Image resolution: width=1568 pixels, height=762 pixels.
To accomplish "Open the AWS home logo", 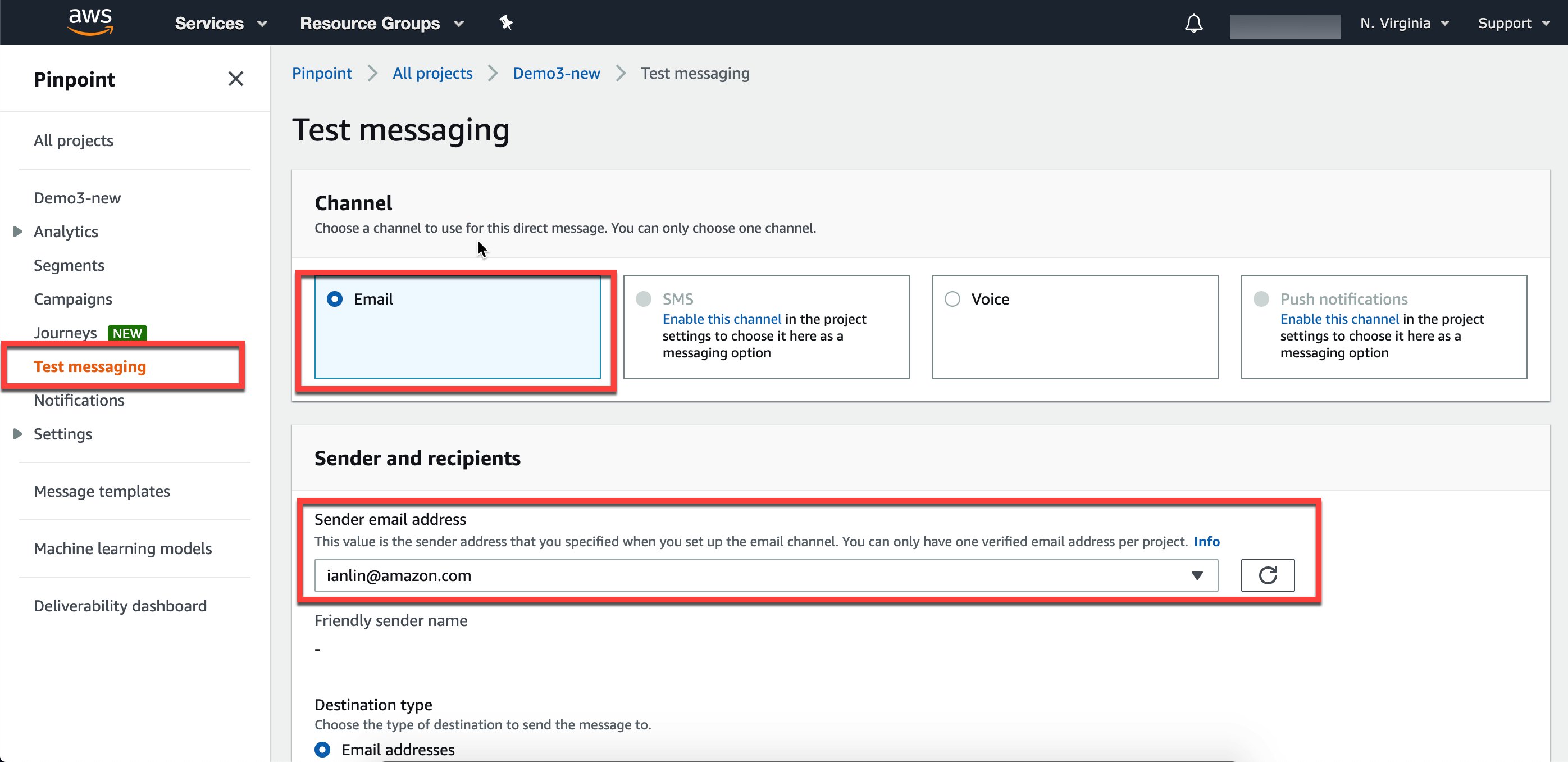I will pyautogui.click(x=90, y=22).
